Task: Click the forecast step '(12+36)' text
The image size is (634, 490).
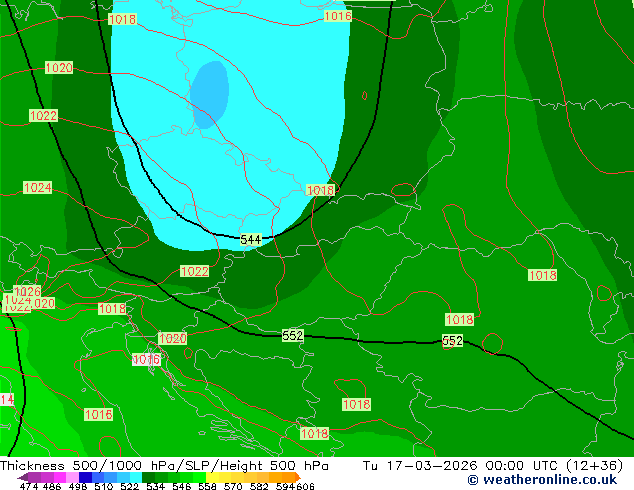Action: point(594,466)
